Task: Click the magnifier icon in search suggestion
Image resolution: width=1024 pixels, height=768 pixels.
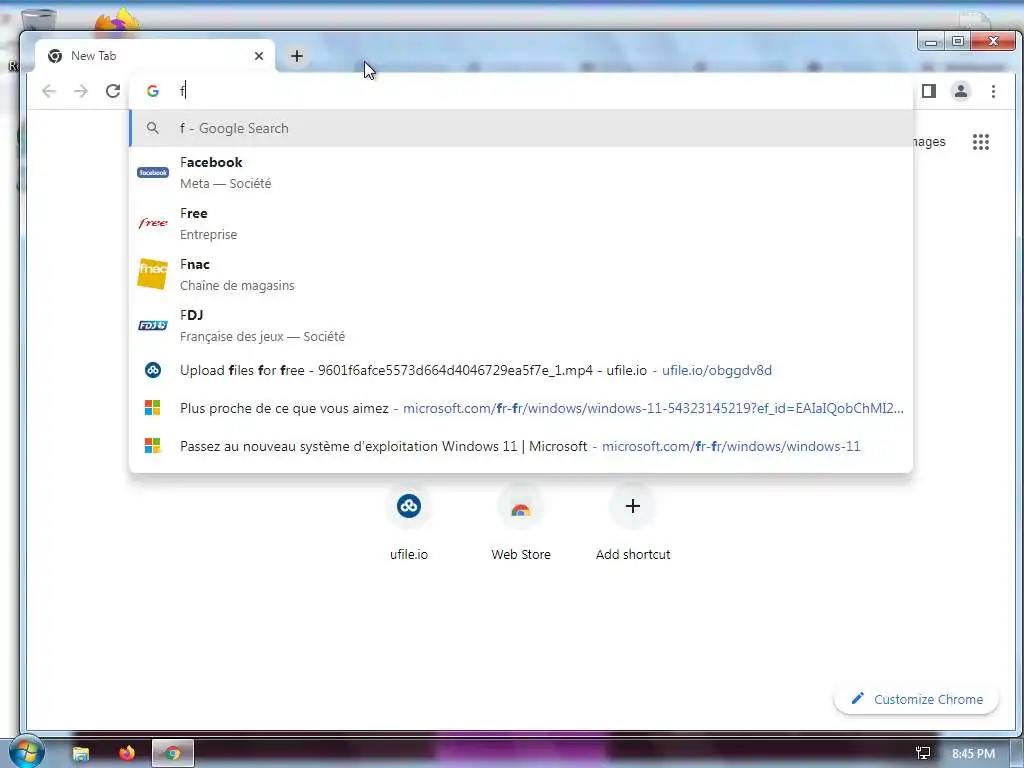Action: pyautogui.click(x=153, y=128)
